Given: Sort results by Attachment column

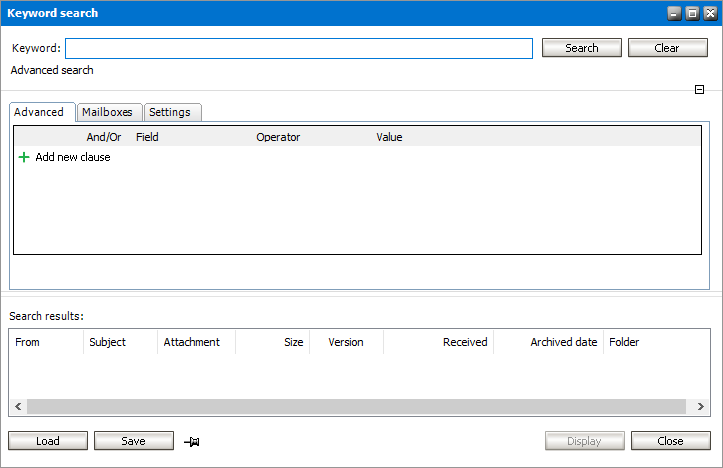Looking at the screenshot, I should pos(196,342).
